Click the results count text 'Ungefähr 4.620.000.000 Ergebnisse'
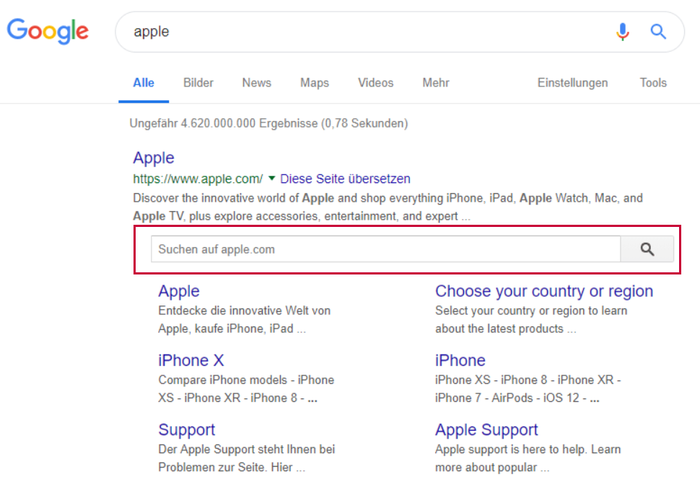The width and height of the screenshot is (700, 487). click(224, 123)
